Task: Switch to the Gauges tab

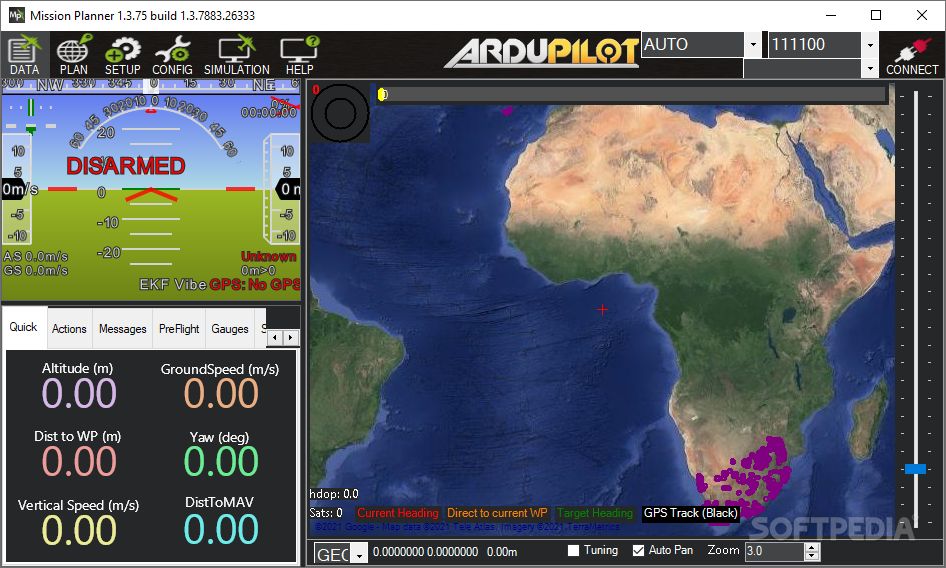Action: (x=230, y=329)
